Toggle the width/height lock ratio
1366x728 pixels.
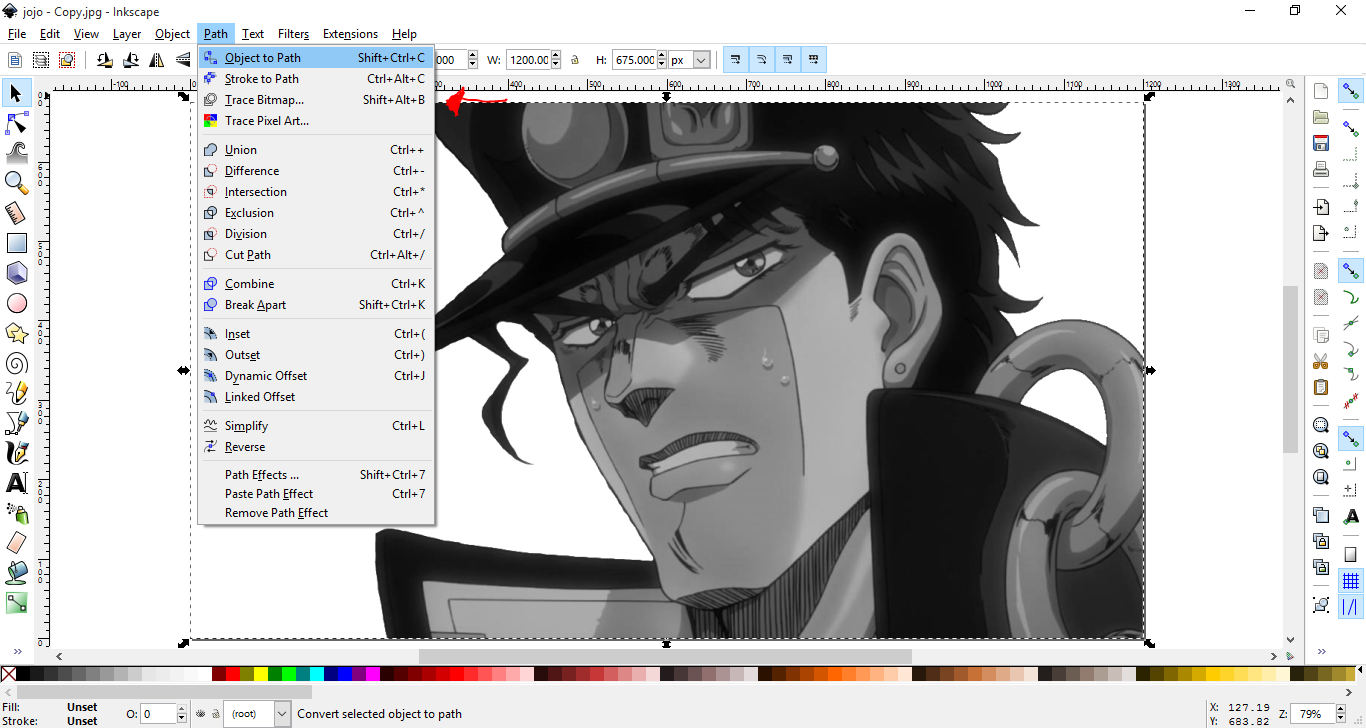point(575,60)
